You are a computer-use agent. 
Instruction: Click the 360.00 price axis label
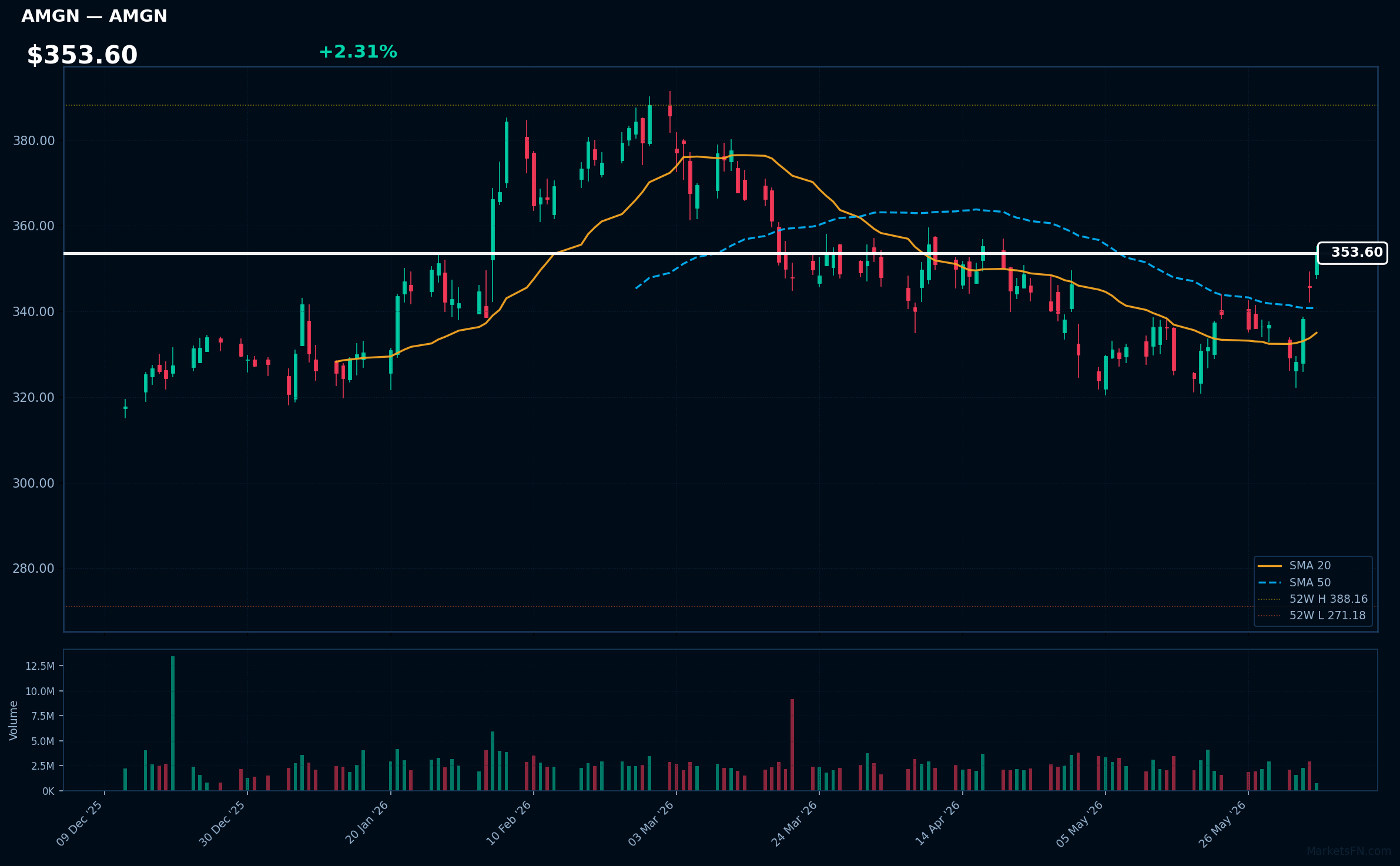pos(34,226)
